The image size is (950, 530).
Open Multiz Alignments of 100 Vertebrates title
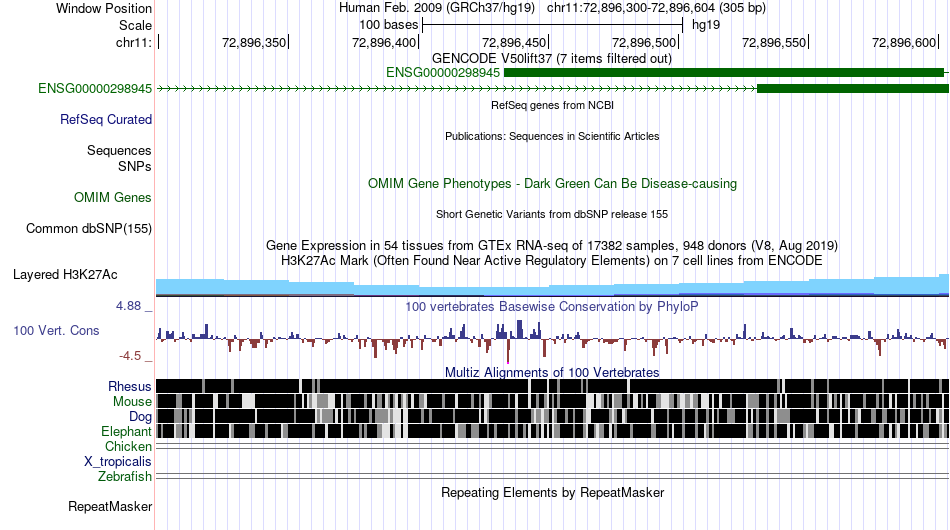click(552, 373)
